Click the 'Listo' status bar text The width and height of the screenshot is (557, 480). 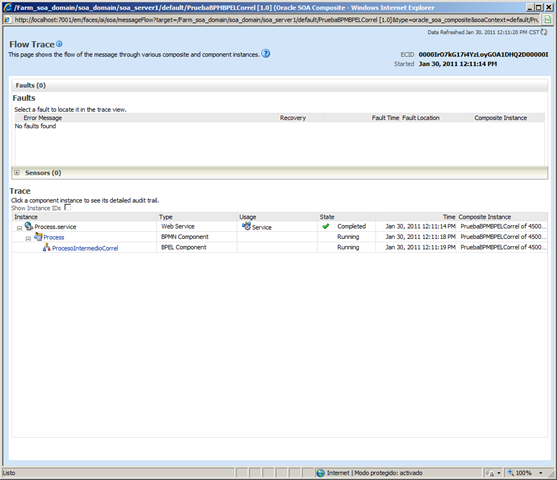pos(9,473)
